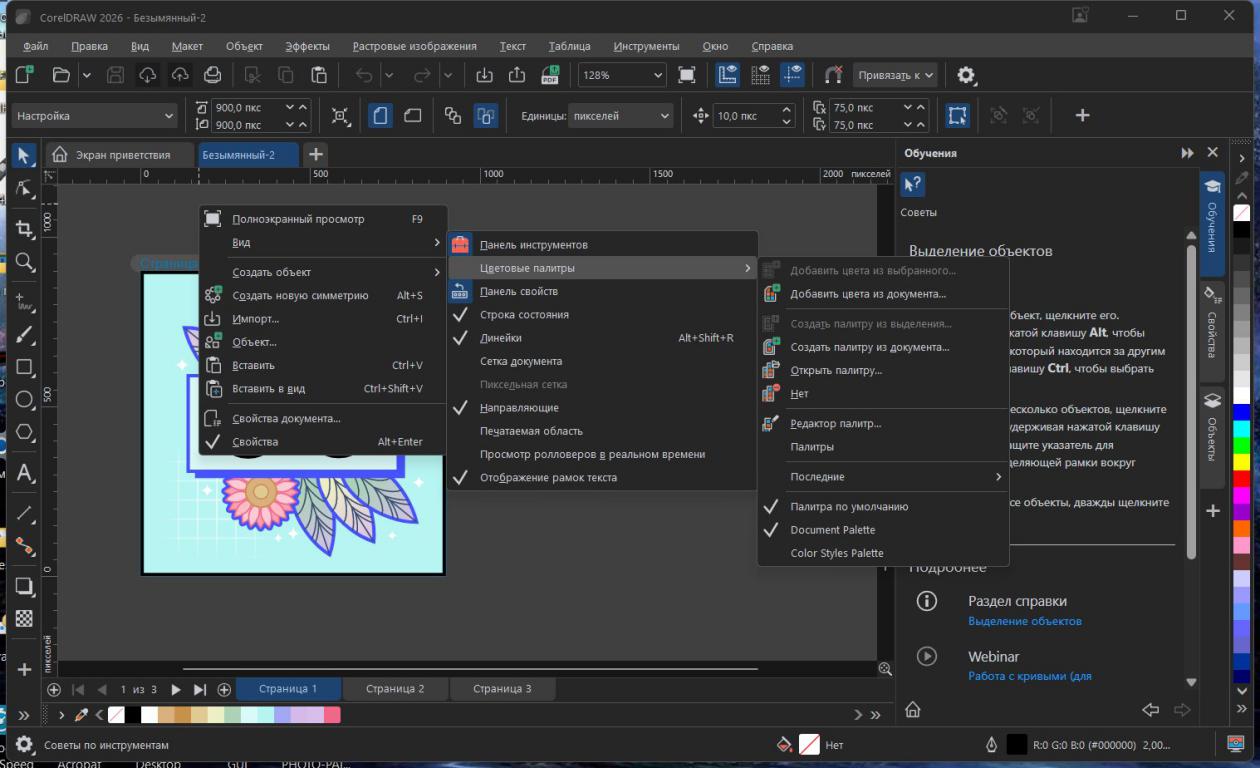Open the Эффекты menu
1260x768 pixels.
point(307,46)
